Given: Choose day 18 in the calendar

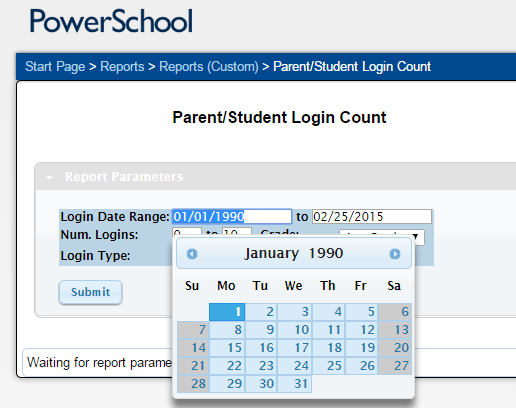Looking at the screenshot, I should pos(328,348).
